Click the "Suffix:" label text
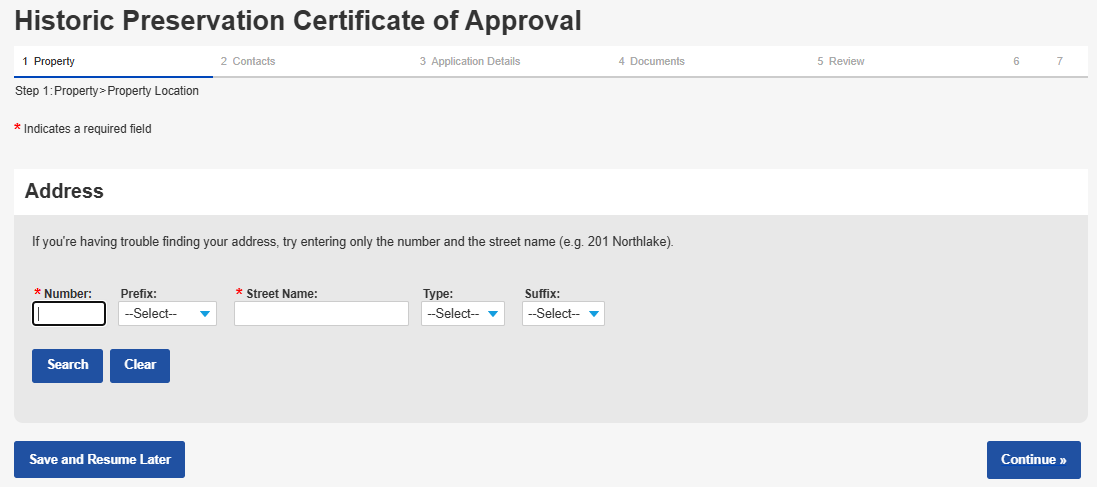 [542, 294]
